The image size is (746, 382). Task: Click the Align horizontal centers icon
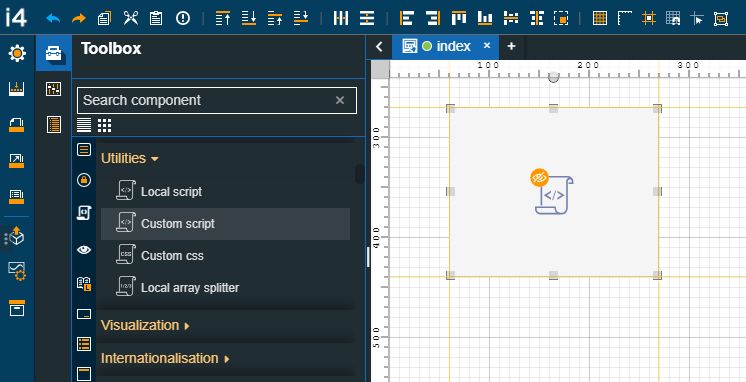(x=511, y=18)
